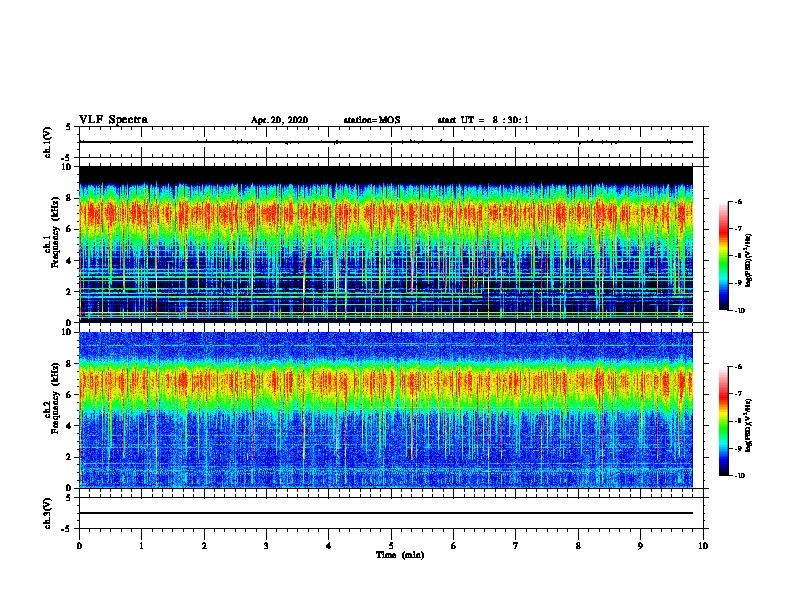
Task: Click the ch.1 spectrogram color bar
Action: tap(723, 256)
